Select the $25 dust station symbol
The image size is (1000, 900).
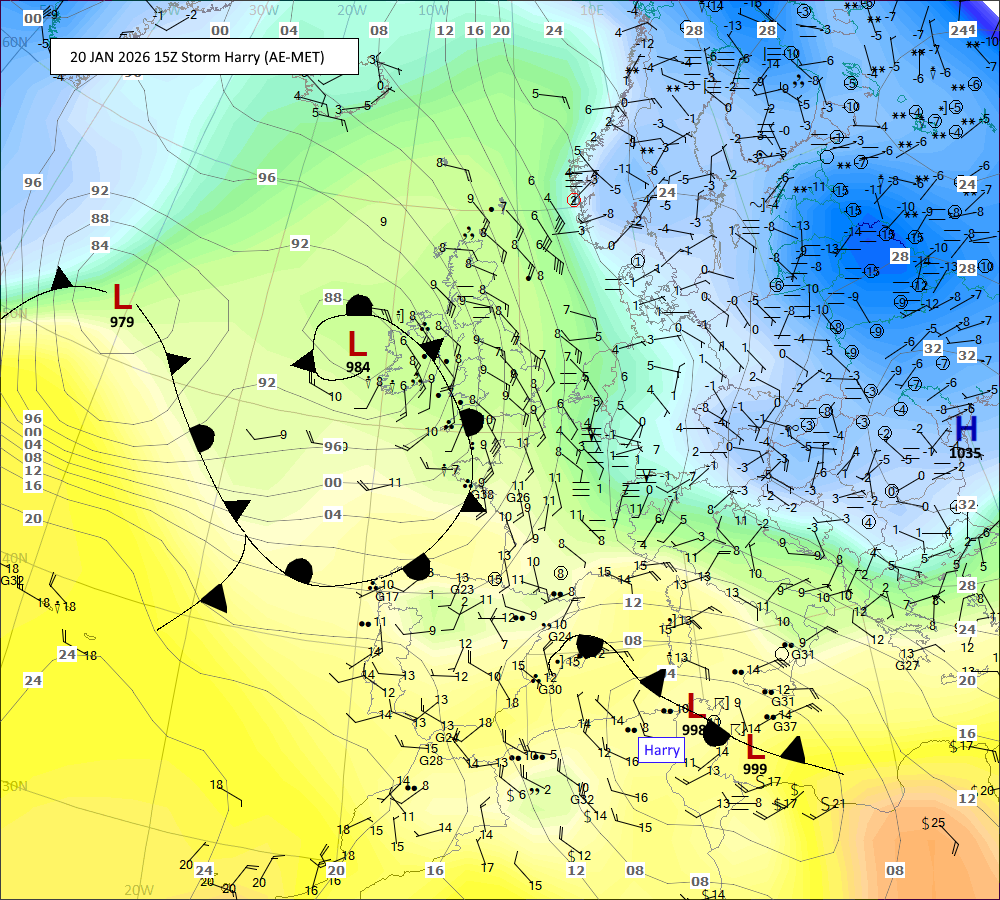point(933,823)
